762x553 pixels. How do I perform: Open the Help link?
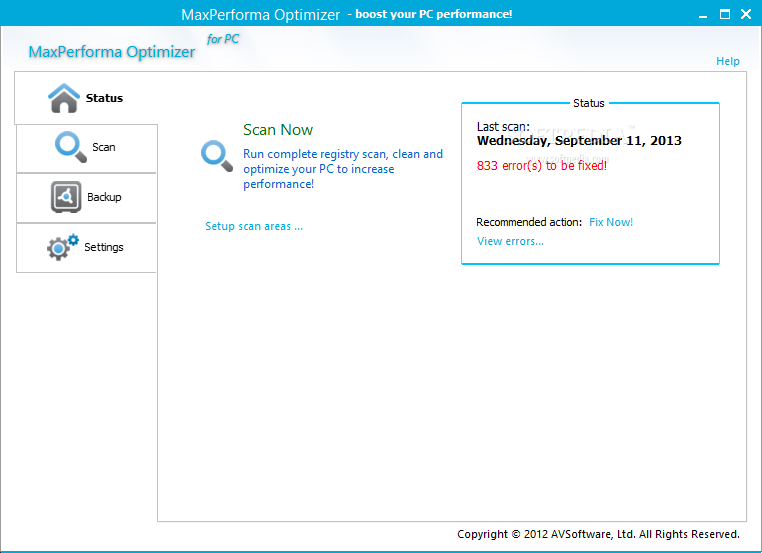pos(727,61)
